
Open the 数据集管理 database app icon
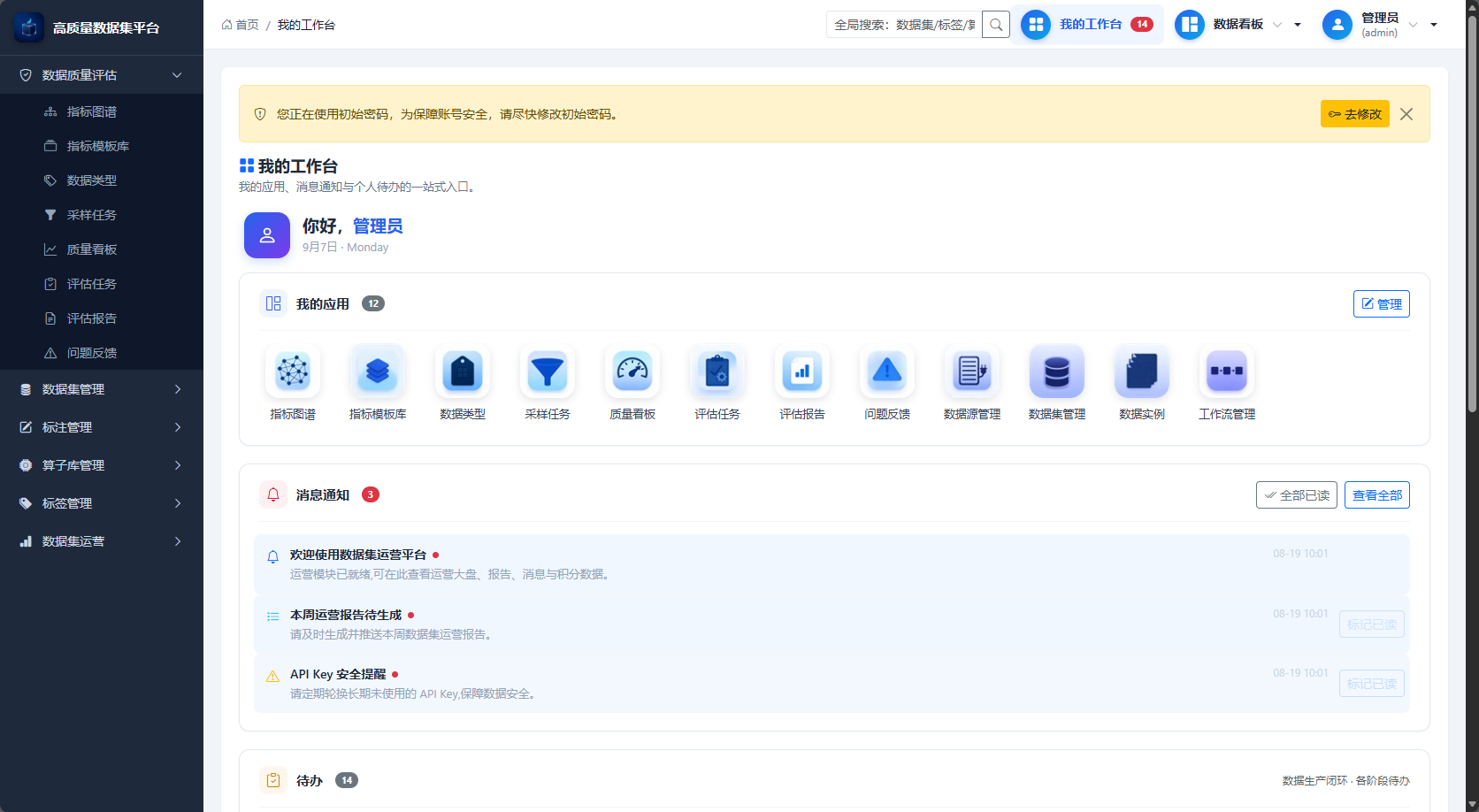[1057, 372]
